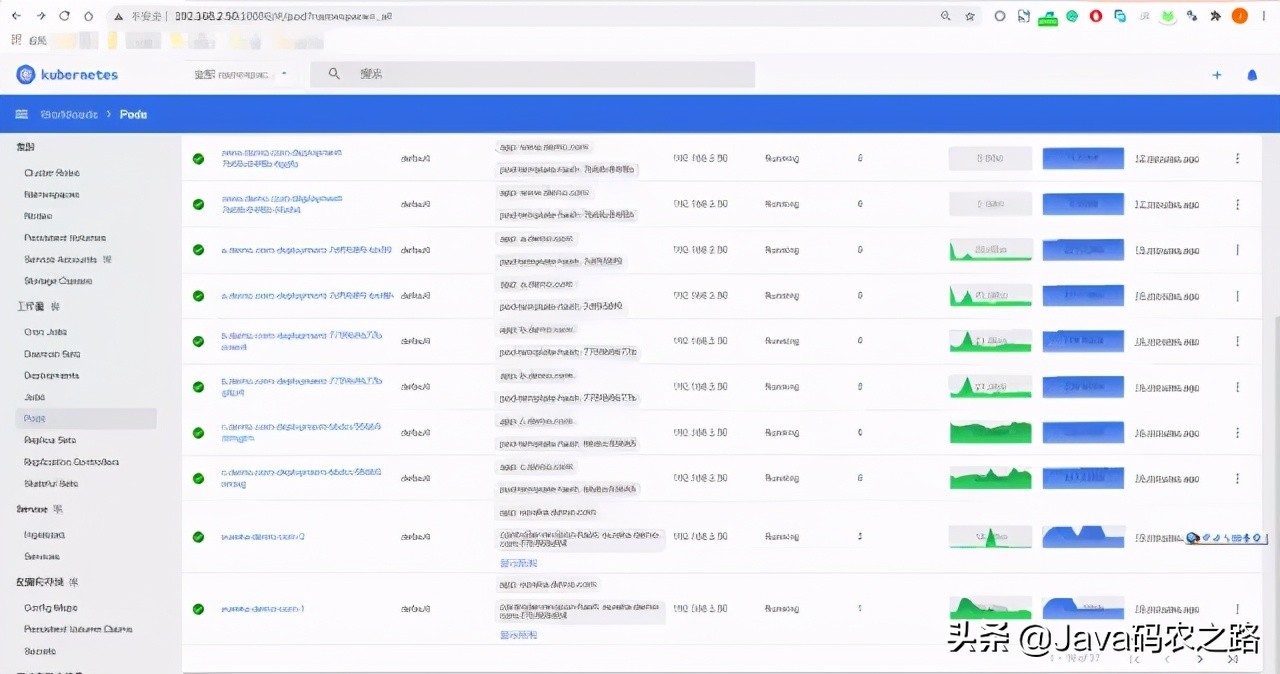
Task: Open the three-dot actions menu for the last pod
Action: pyautogui.click(x=1238, y=608)
